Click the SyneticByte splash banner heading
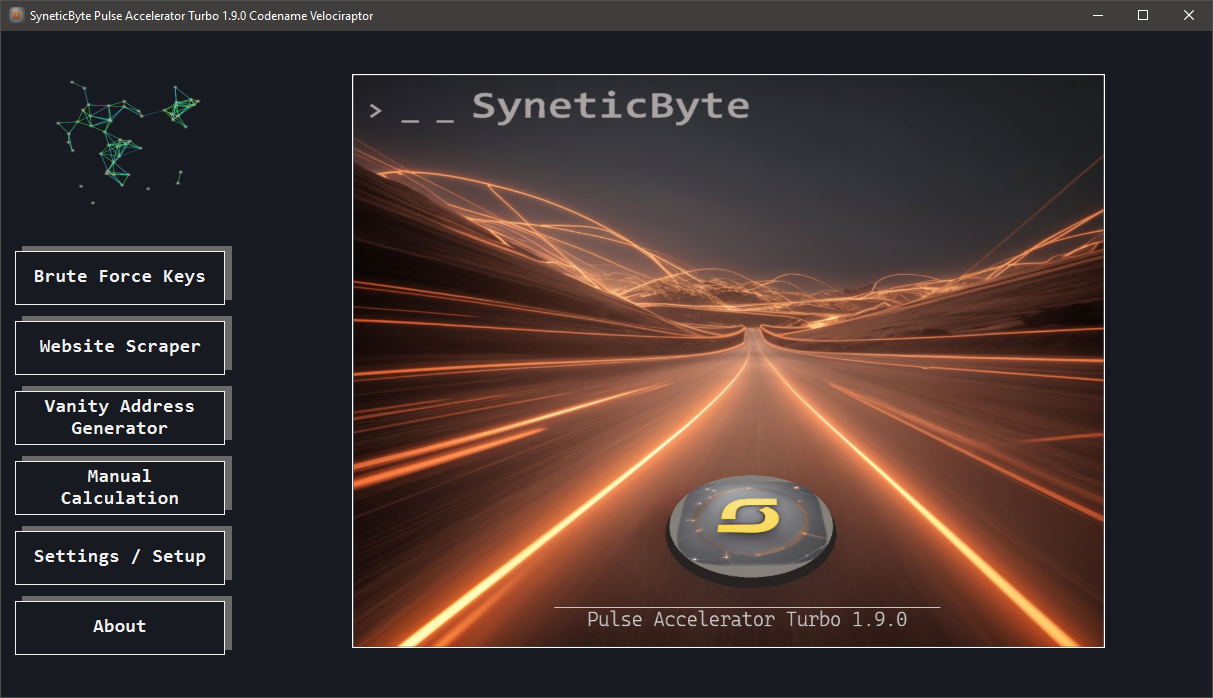 click(x=610, y=106)
